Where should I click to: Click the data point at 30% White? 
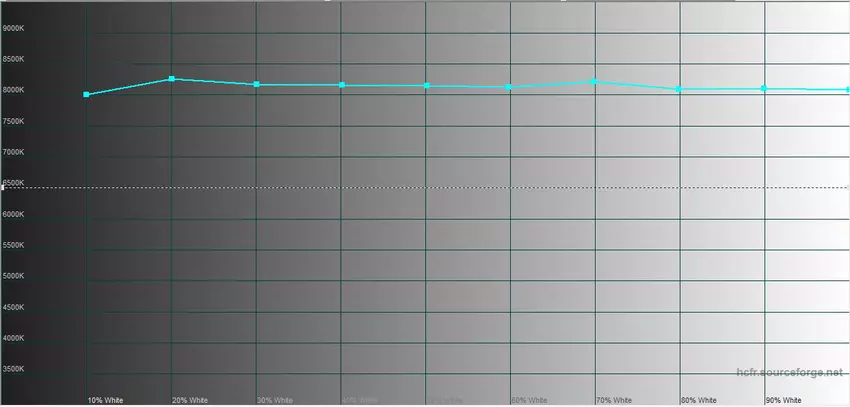coord(257,85)
